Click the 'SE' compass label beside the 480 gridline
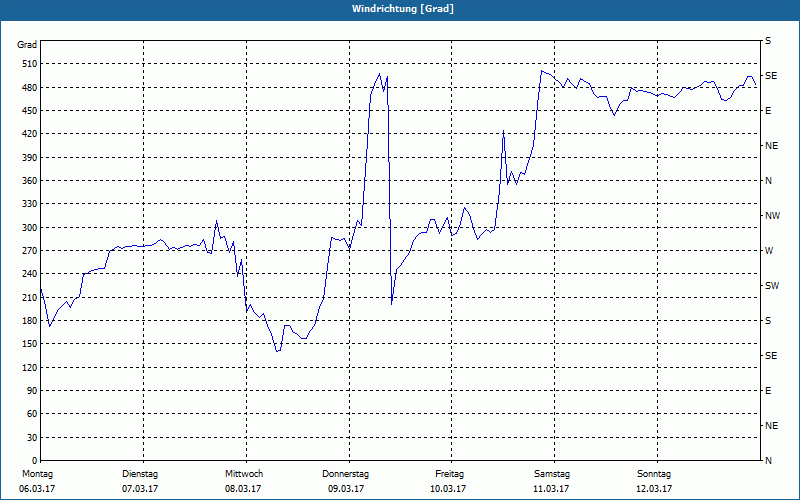 771,76
